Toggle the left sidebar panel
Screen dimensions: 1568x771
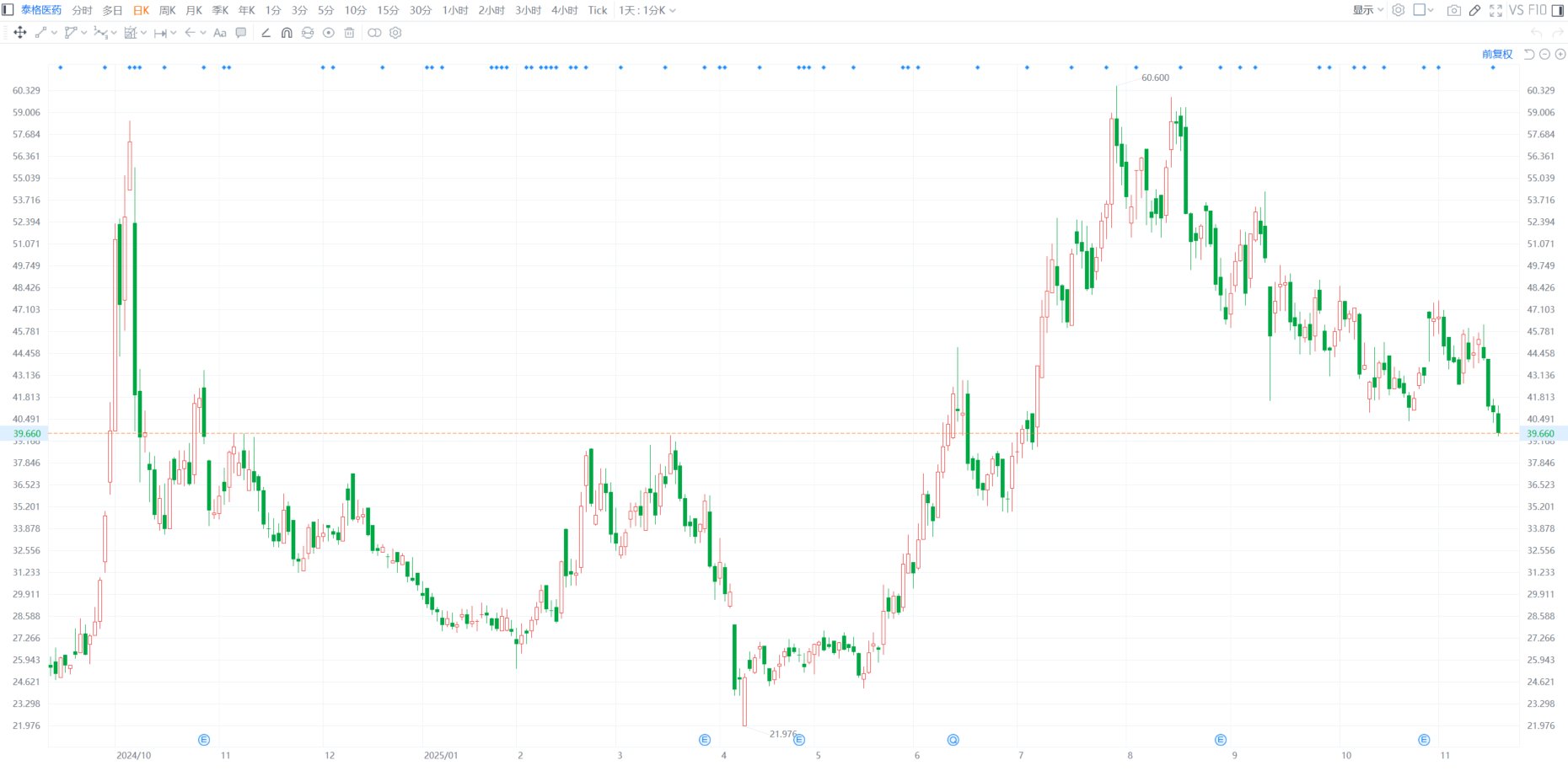[8, 10]
